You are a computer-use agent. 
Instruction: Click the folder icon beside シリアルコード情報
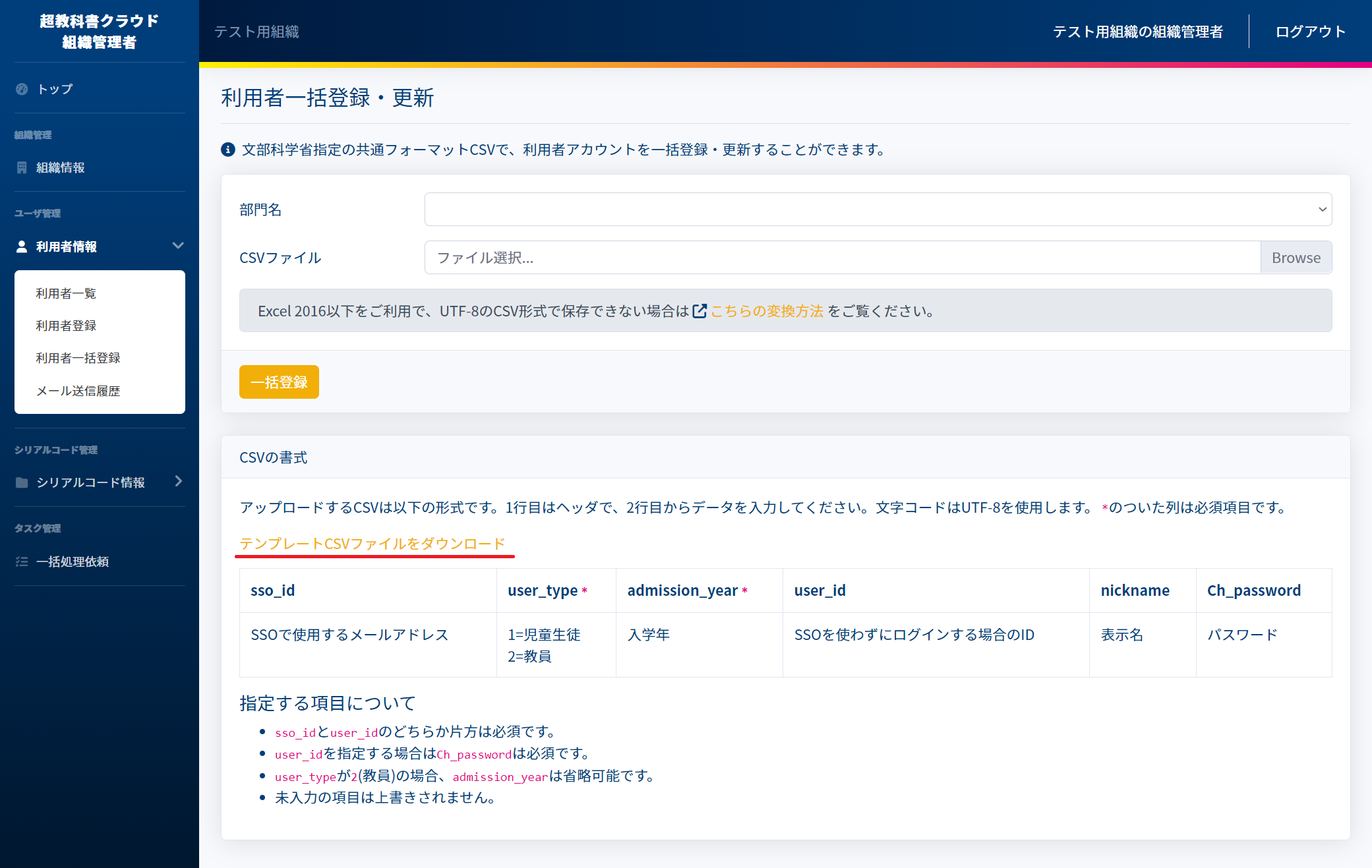22,482
